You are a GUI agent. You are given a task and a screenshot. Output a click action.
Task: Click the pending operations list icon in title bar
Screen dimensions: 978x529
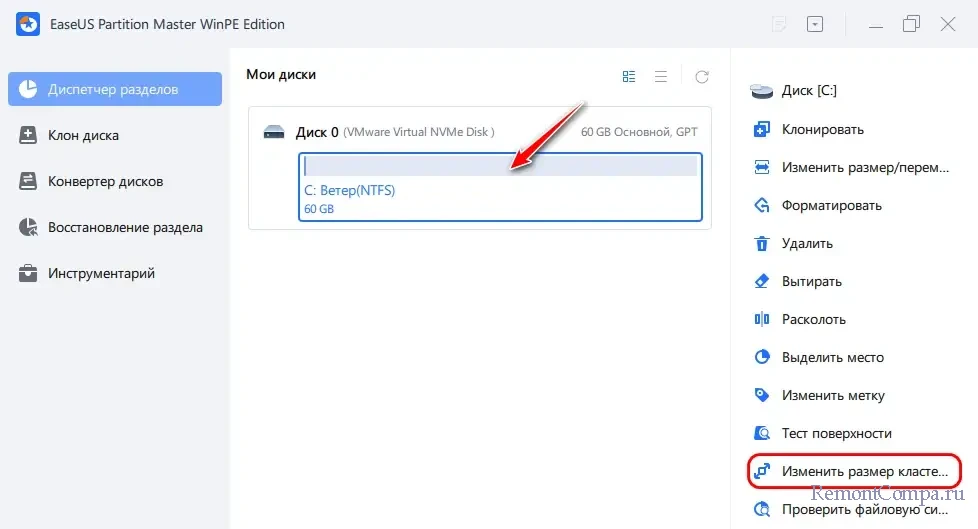click(x=779, y=24)
